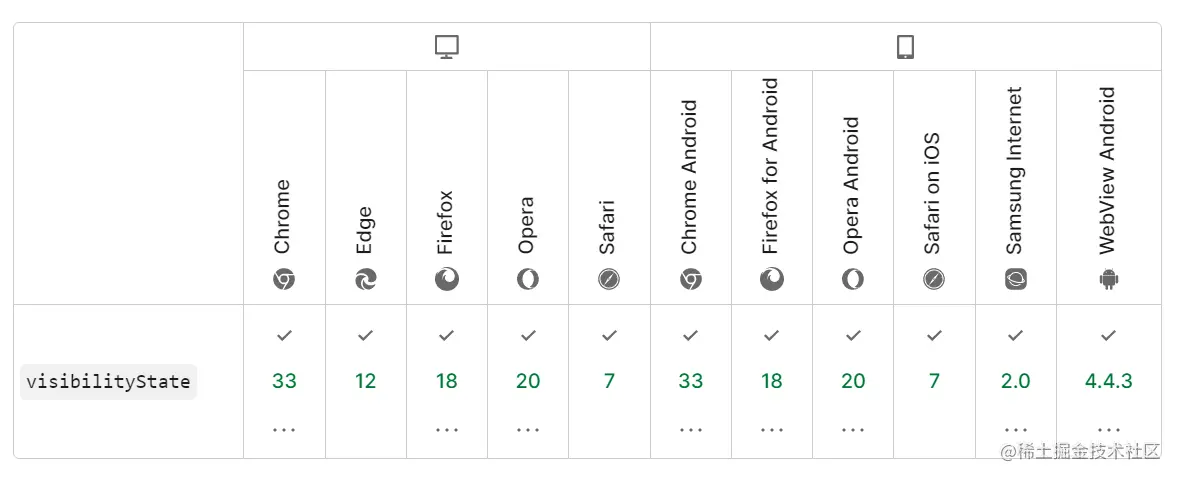Click the desktop Chrome browser icon
The width and height of the screenshot is (1177, 478).
(x=284, y=280)
